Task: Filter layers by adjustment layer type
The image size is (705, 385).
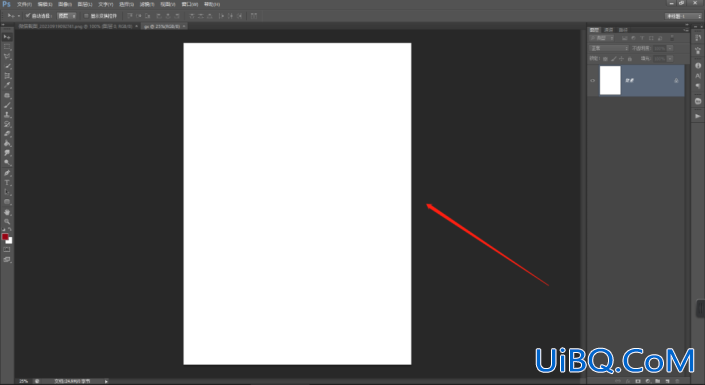Action: tap(634, 38)
